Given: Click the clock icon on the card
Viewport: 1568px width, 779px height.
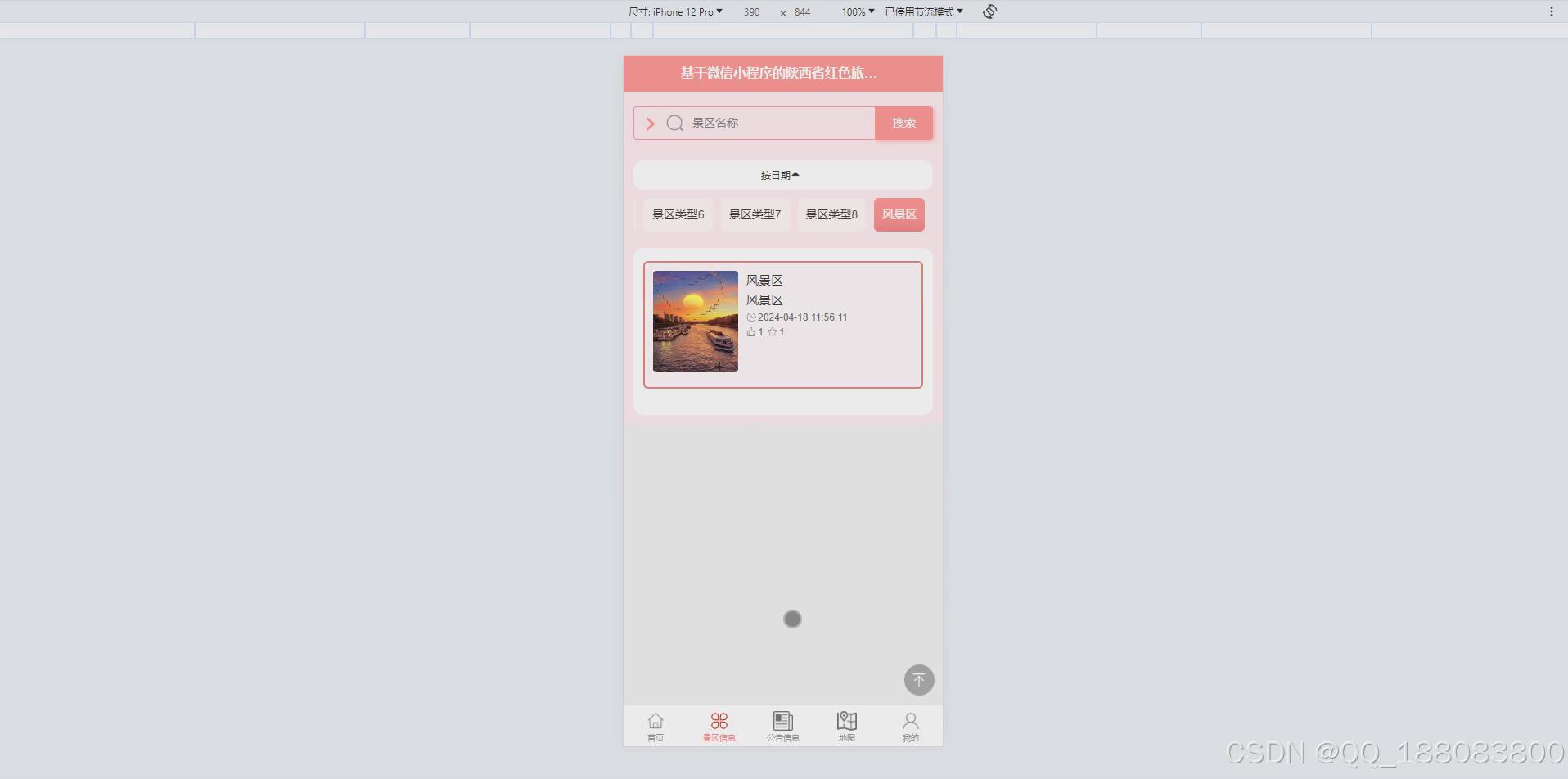Looking at the screenshot, I should (x=751, y=317).
